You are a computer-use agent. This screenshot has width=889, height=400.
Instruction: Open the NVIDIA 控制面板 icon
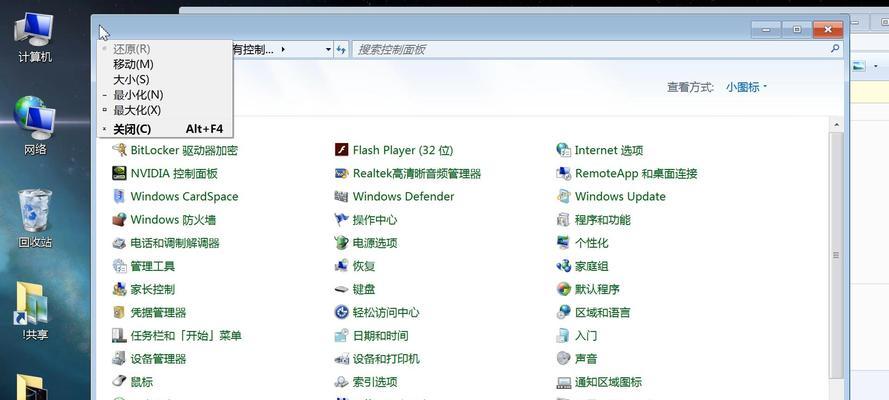119,173
